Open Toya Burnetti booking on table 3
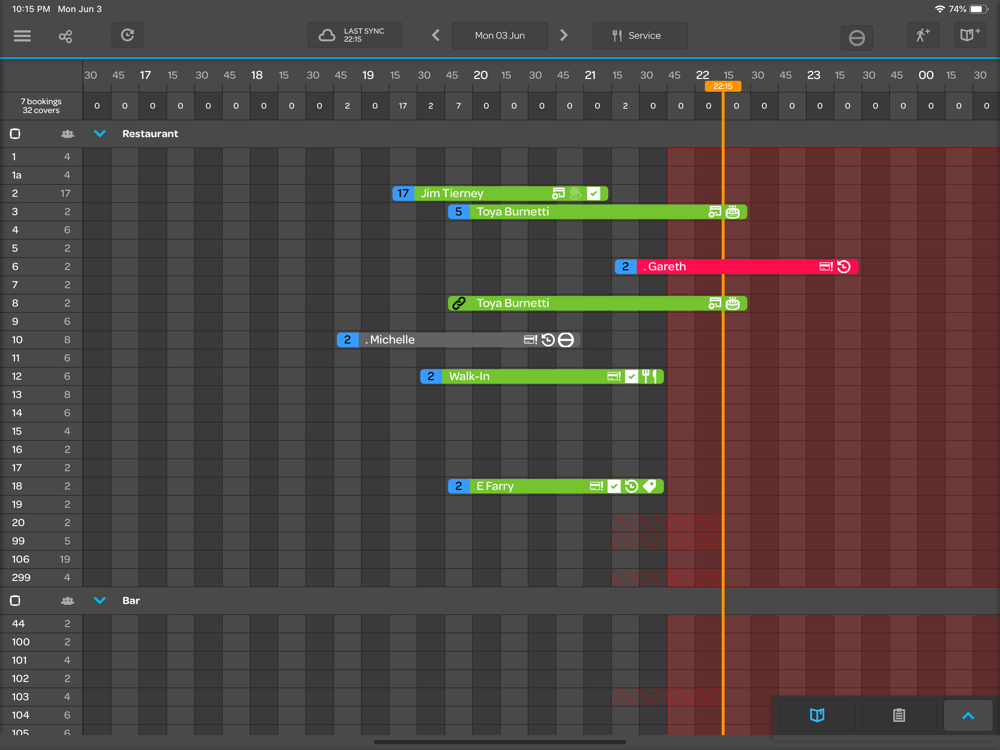Viewport: 1000px width, 750px height. pyautogui.click(x=598, y=212)
